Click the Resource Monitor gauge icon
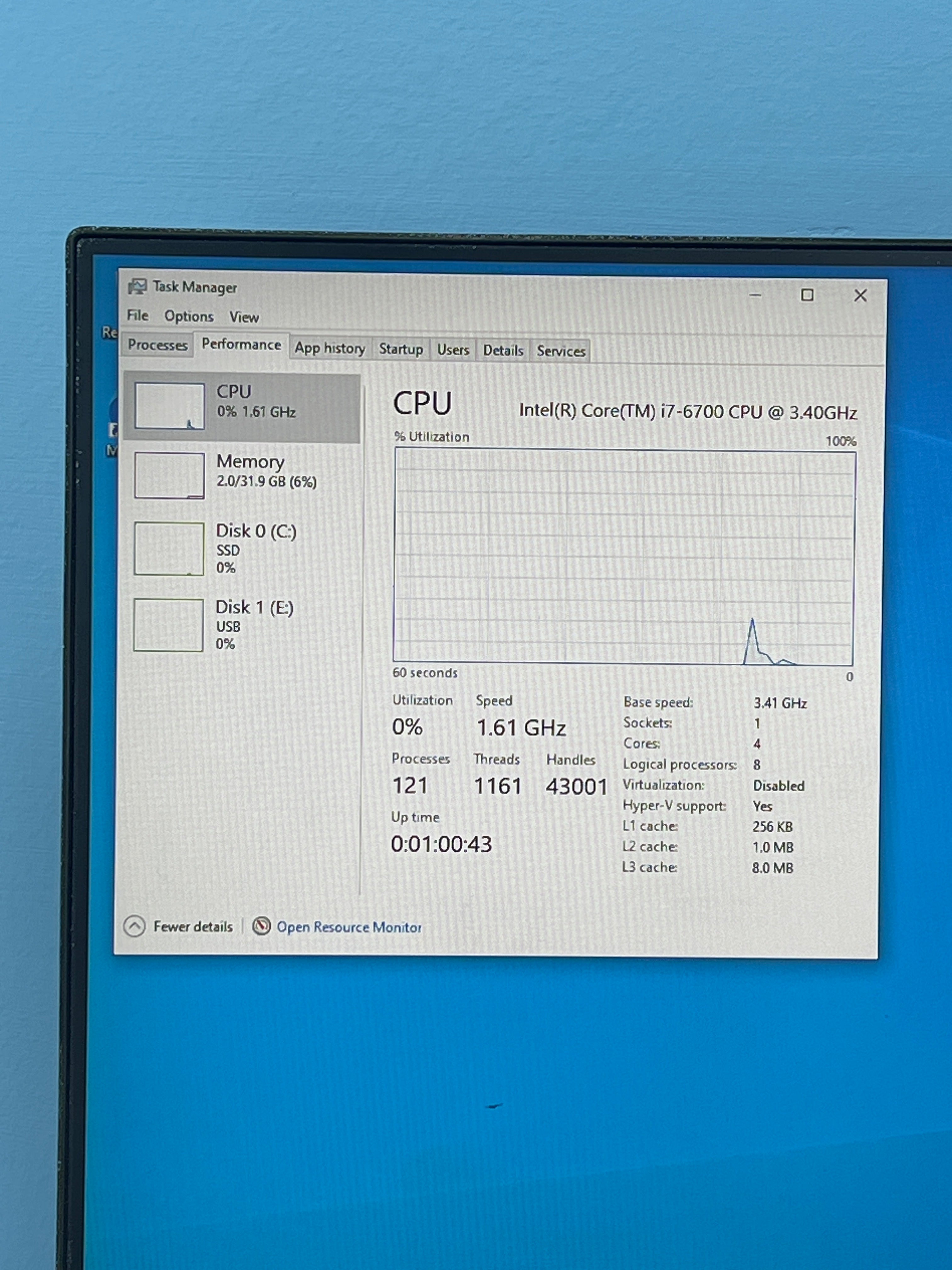This screenshot has height=1270, width=952. pos(262,926)
